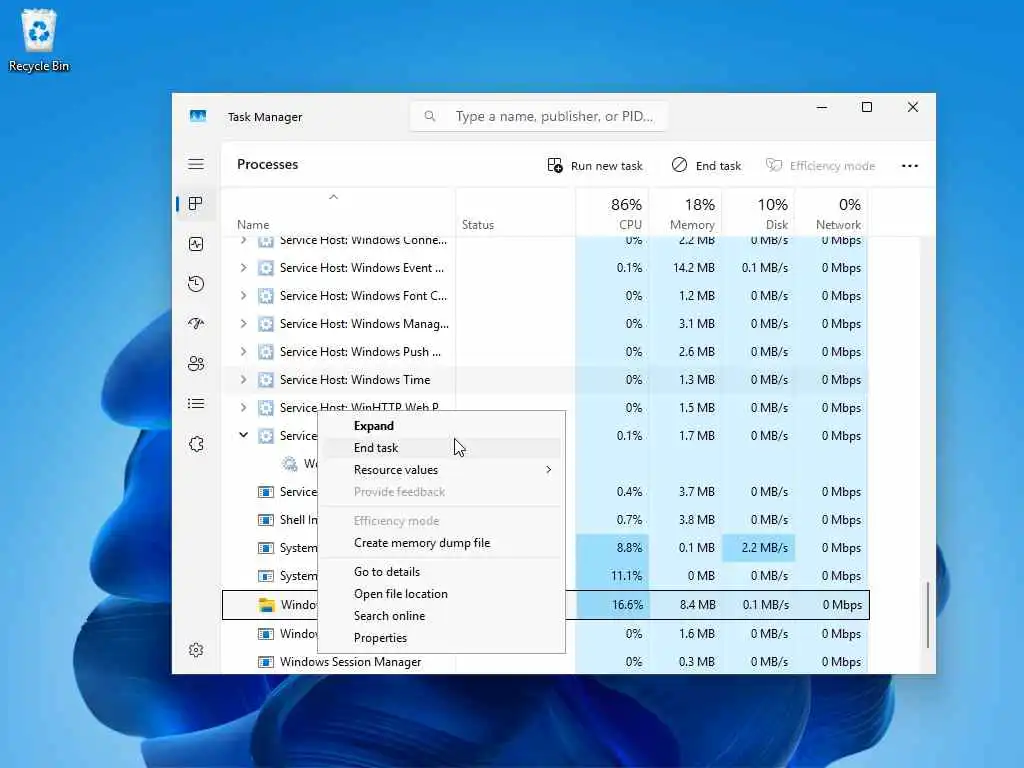Select Create memory dump file

[441, 543]
